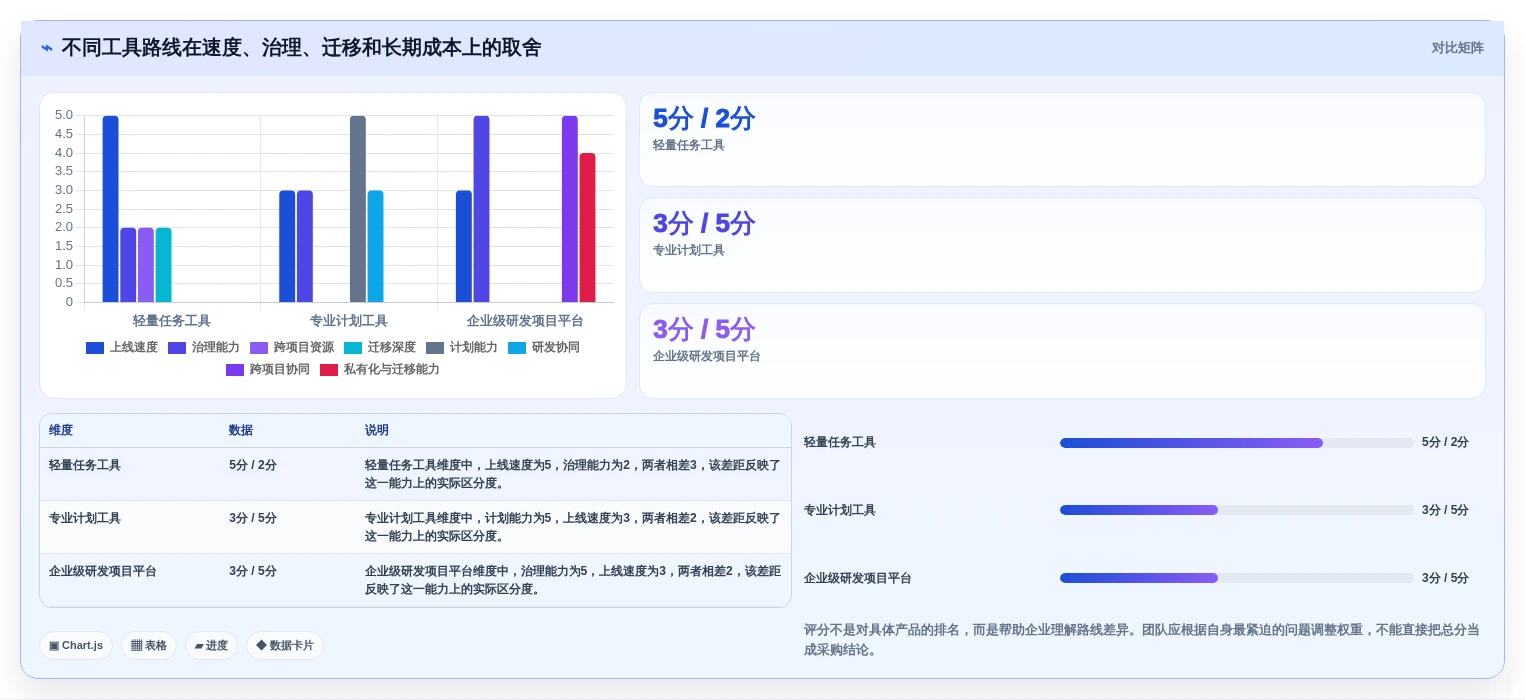Click the red 私有化与迁移能力 bar
The image size is (1525, 700).
click(588, 228)
